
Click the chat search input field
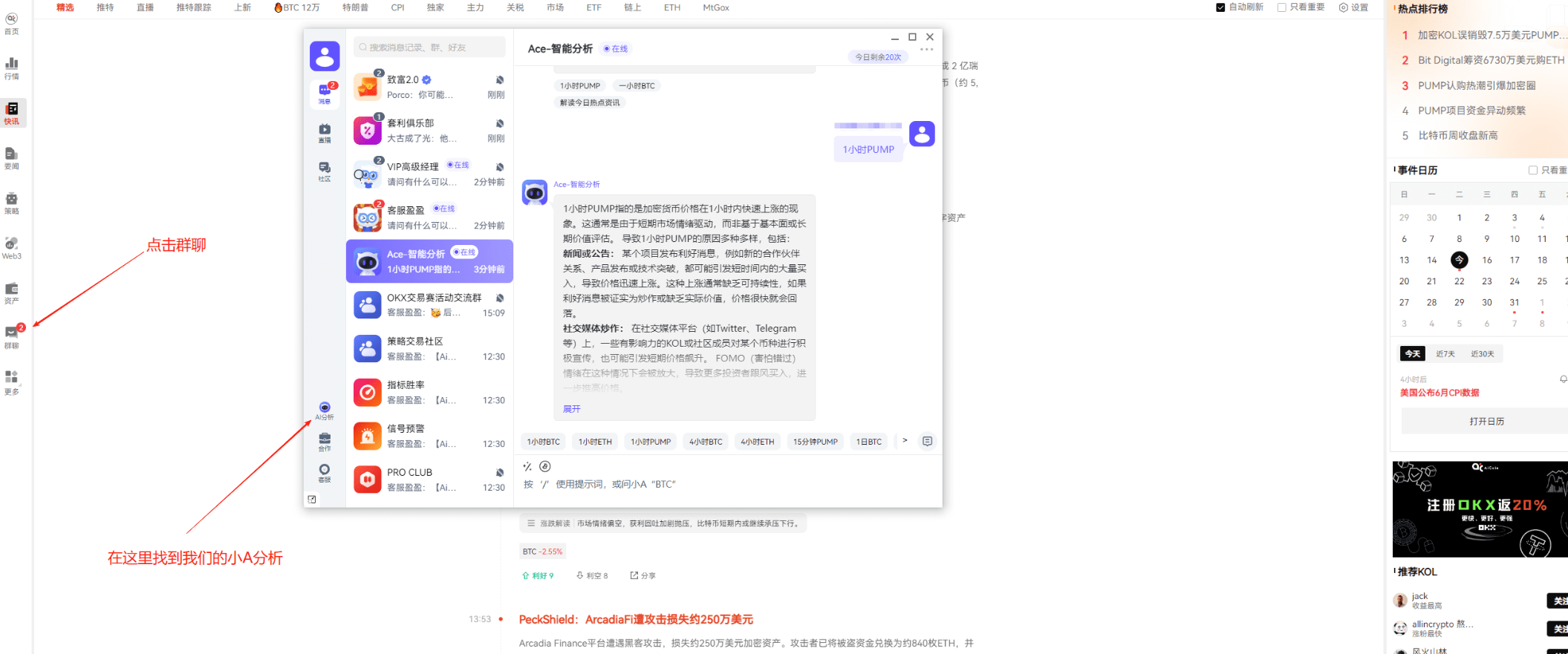(429, 47)
